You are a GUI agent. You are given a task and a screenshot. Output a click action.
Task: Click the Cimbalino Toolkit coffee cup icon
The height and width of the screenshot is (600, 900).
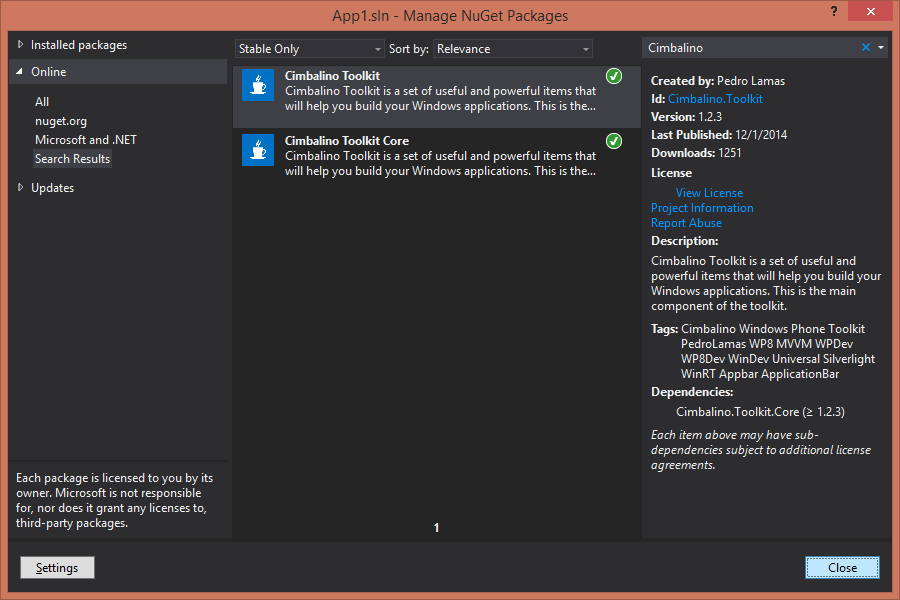pos(258,85)
